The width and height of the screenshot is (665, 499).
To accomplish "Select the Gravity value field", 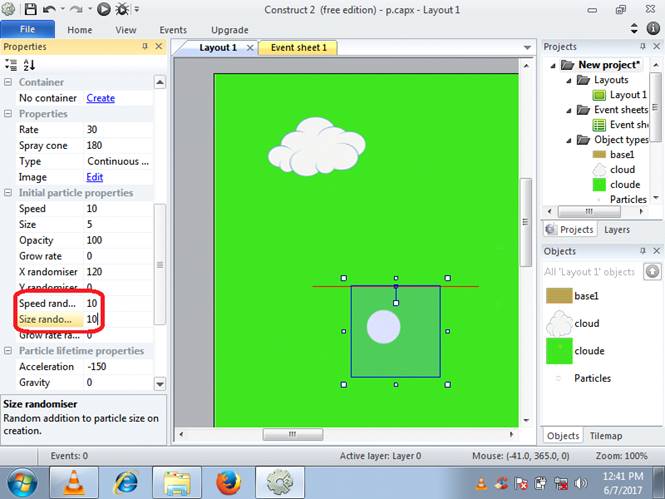I will (118, 382).
